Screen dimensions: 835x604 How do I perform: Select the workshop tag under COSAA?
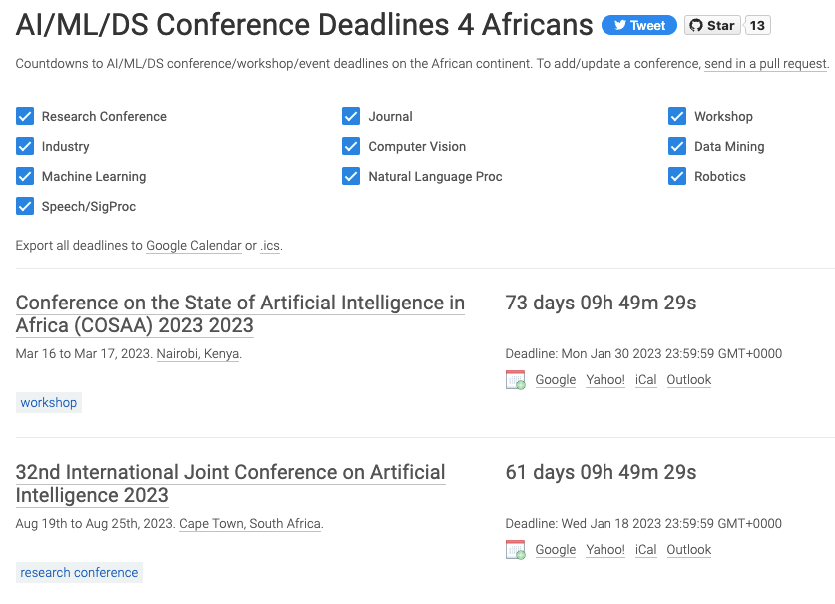[49, 403]
